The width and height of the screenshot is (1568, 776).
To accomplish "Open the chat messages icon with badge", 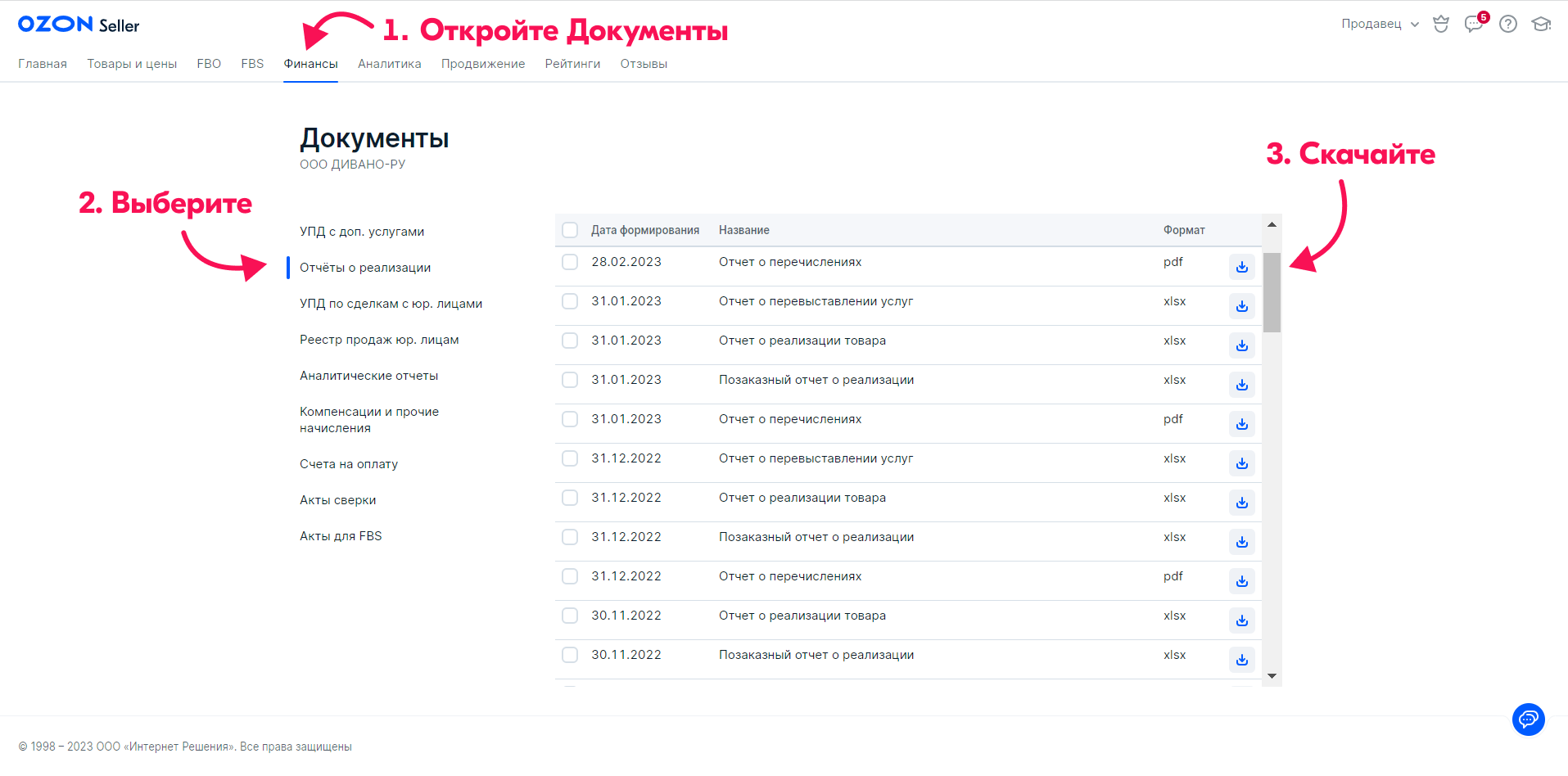I will [1475, 24].
